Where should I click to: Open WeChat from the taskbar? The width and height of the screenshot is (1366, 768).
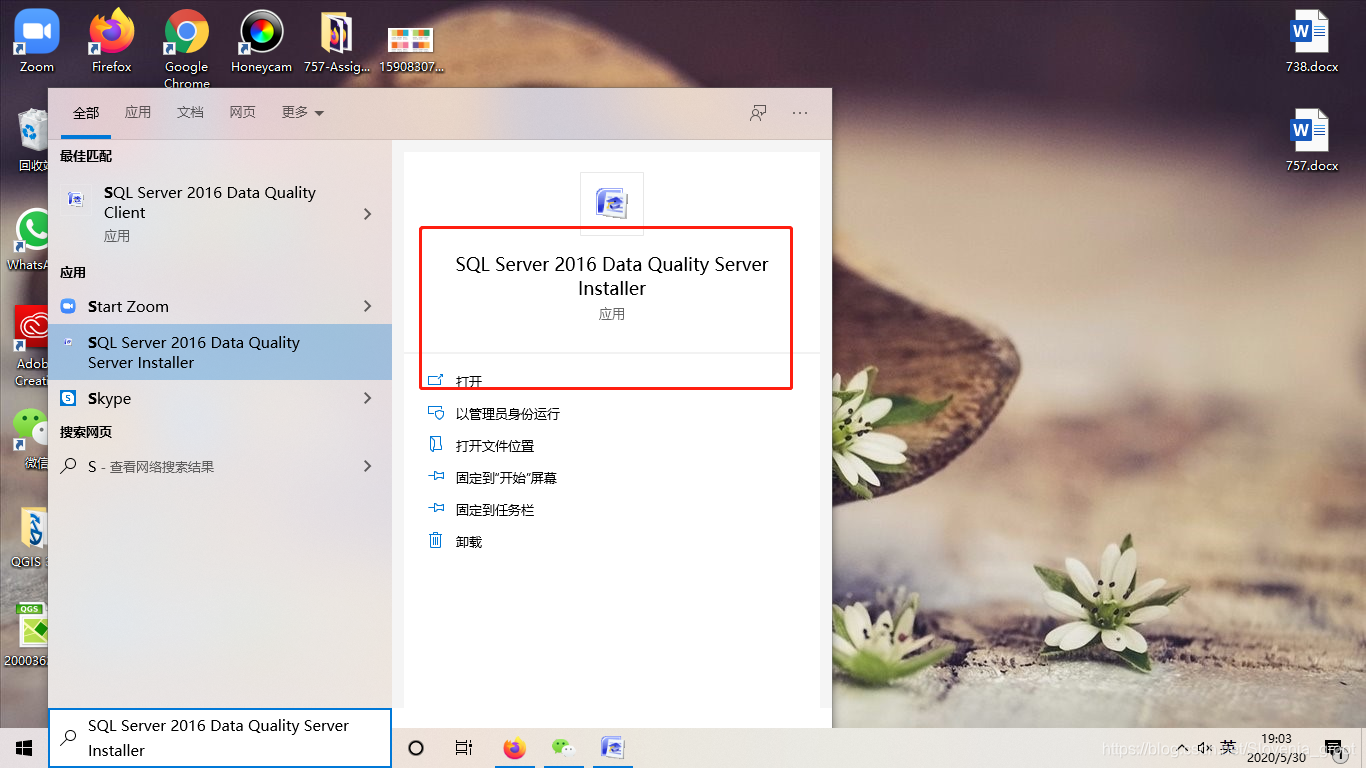[564, 748]
